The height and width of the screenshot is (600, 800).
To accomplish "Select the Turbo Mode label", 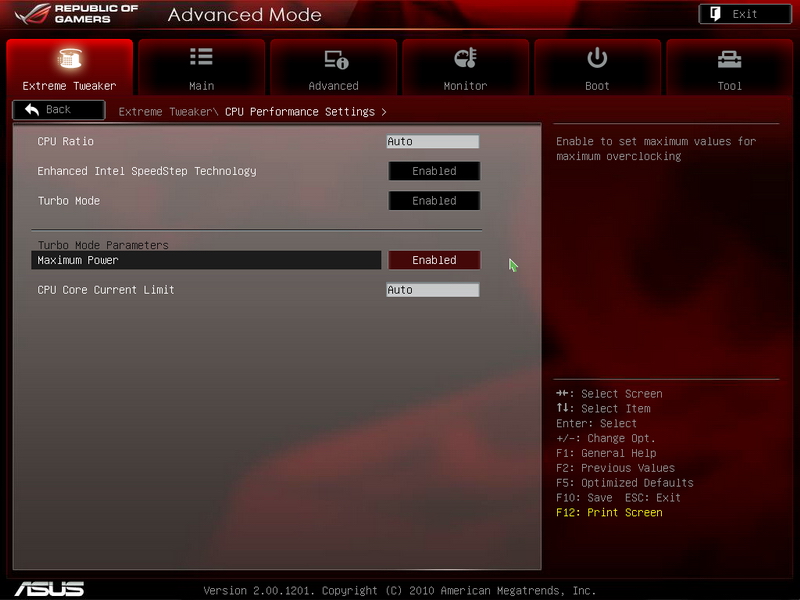I will (x=69, y=201).
